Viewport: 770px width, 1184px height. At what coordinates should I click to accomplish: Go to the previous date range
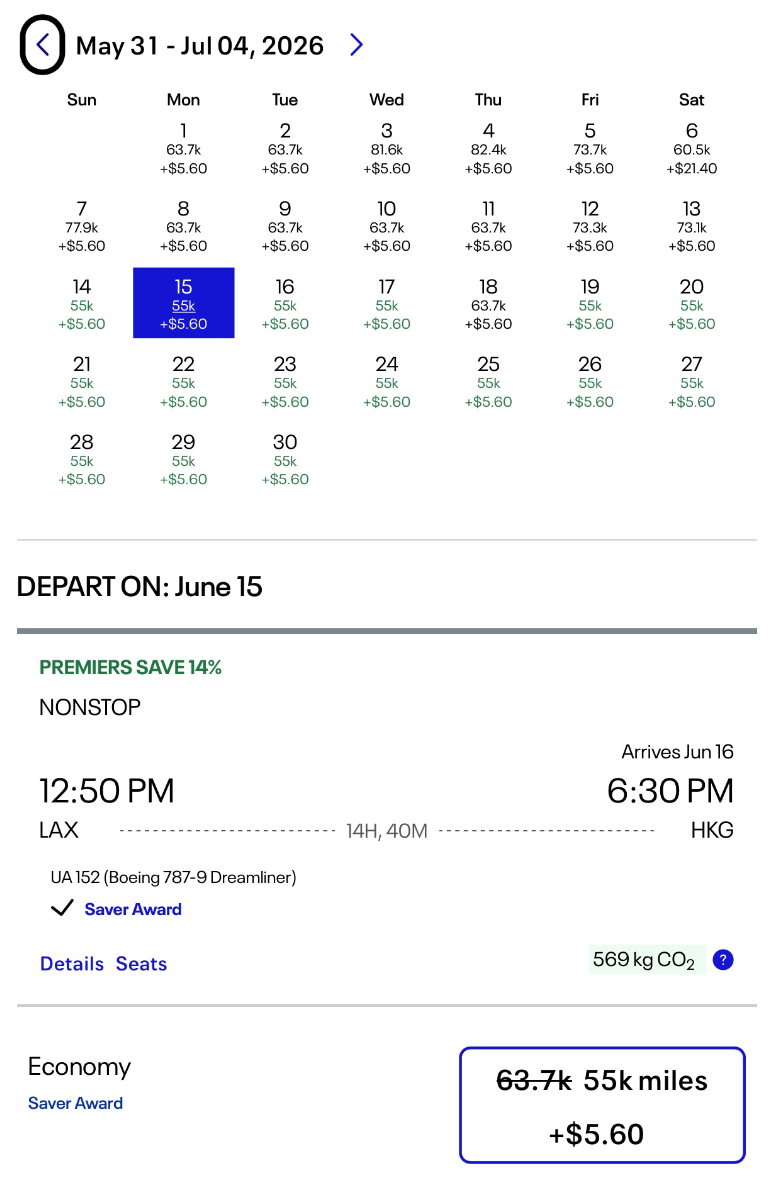42,45
